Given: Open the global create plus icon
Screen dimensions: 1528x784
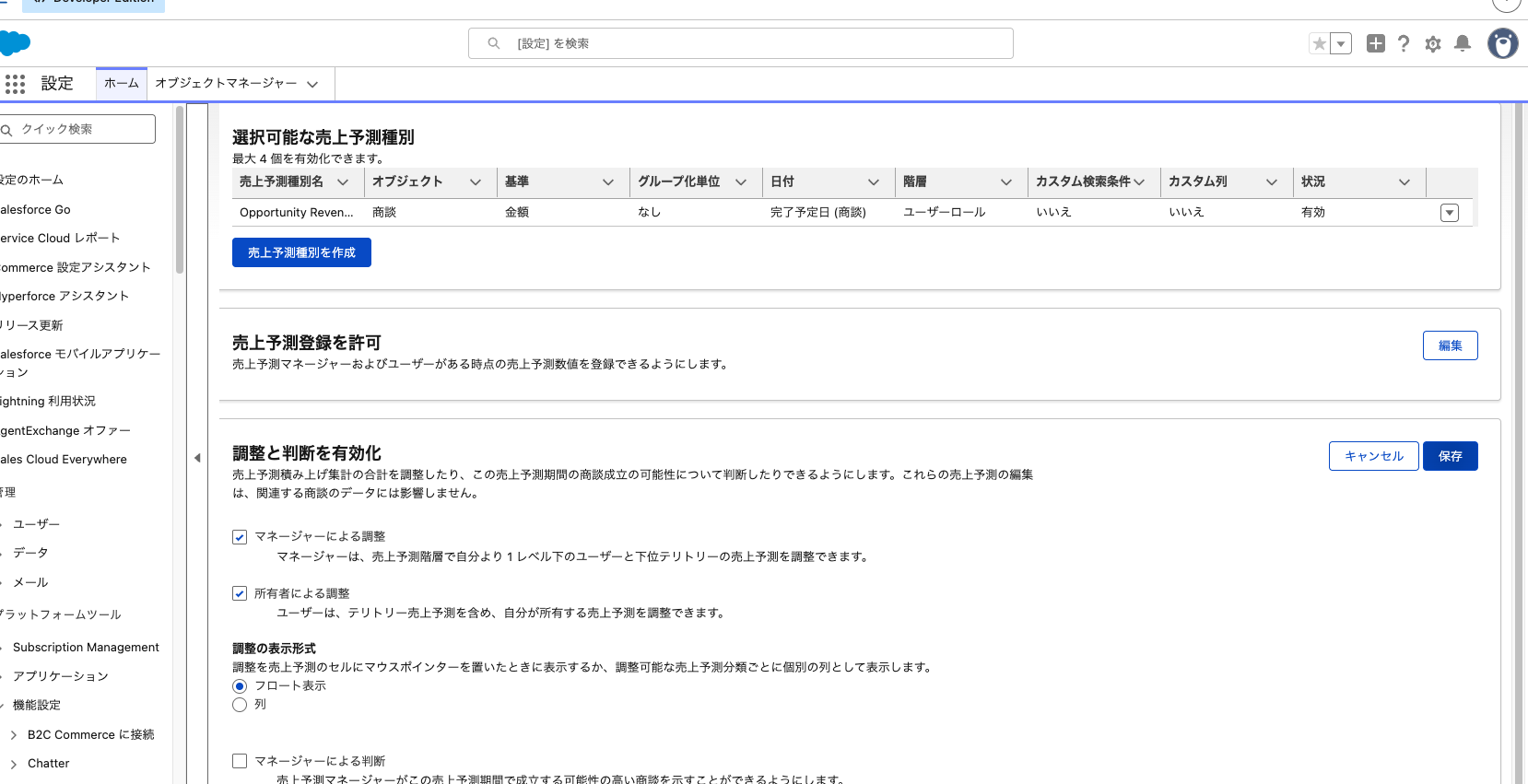Looking at the screenshot, I should 1376,43.
